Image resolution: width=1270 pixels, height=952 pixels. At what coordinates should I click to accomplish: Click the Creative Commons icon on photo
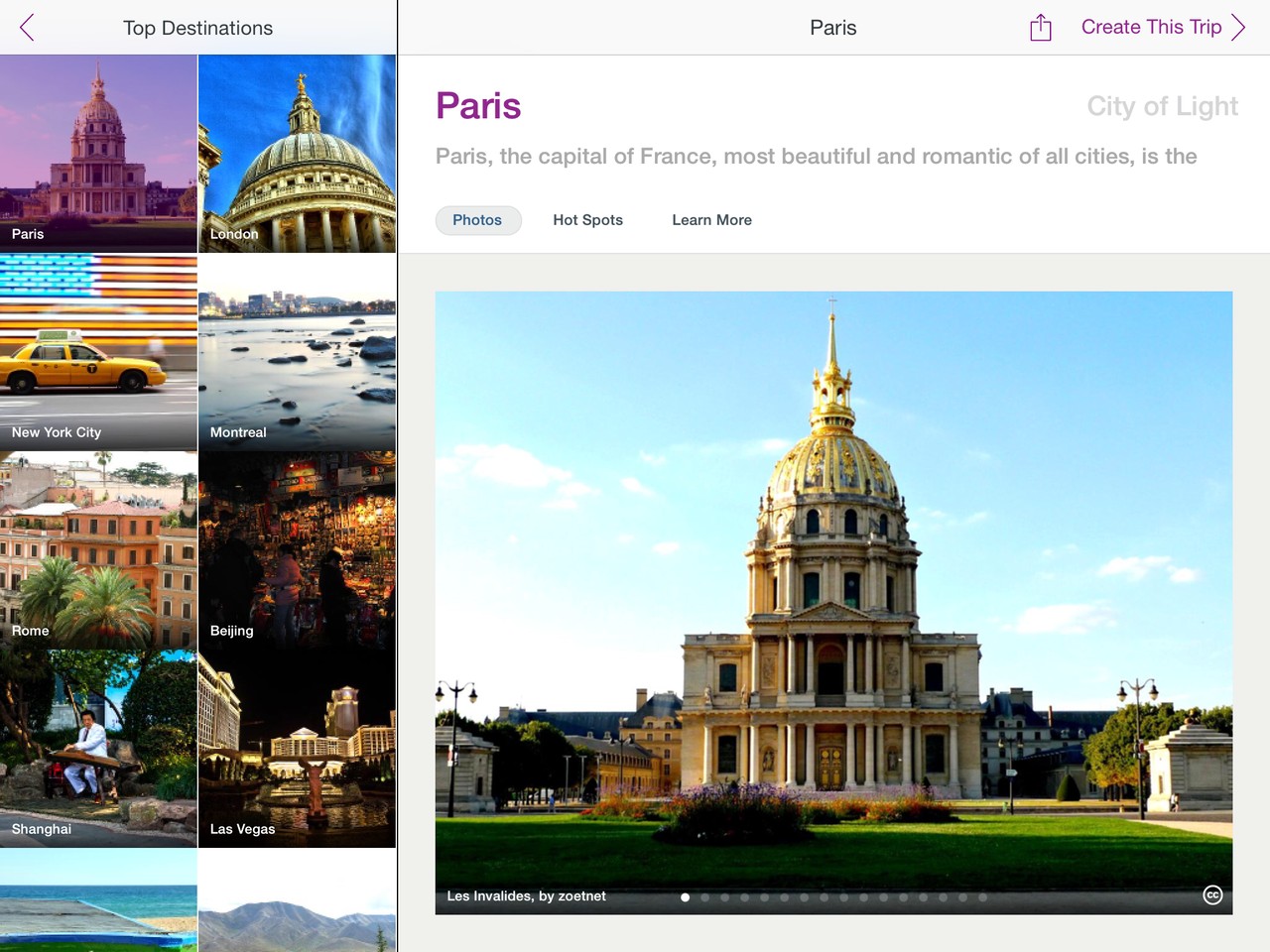1212,895
